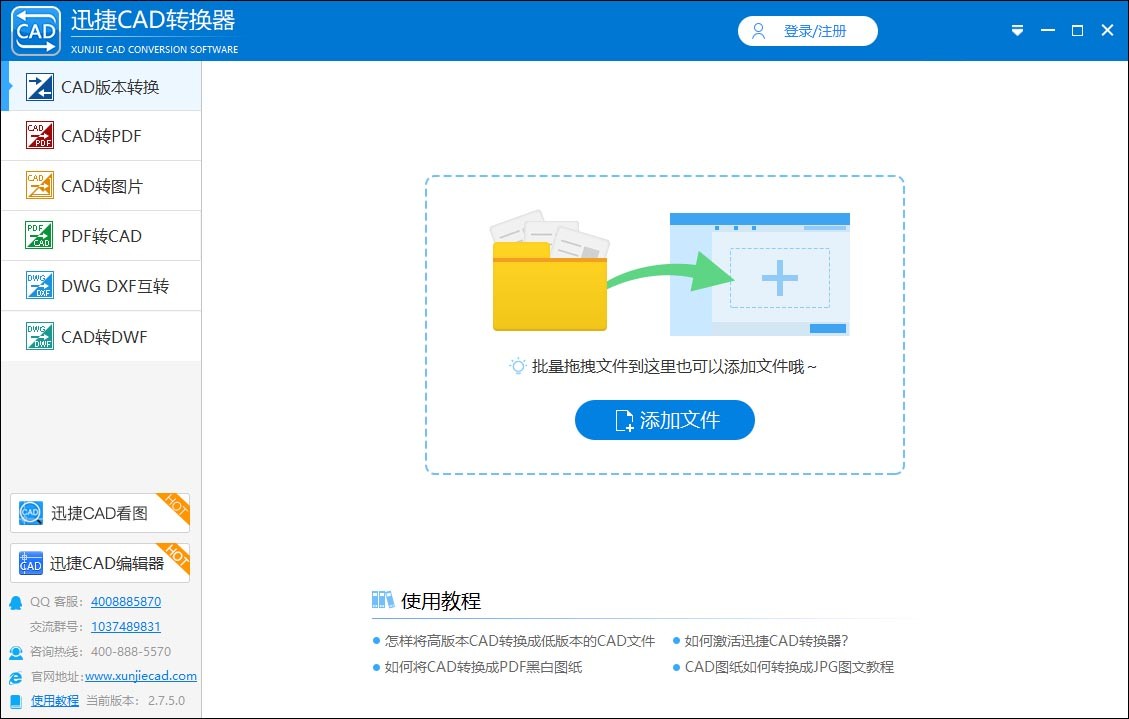Launch 迅捷CAD编辑器 from the sidebar

coord(98,562)
